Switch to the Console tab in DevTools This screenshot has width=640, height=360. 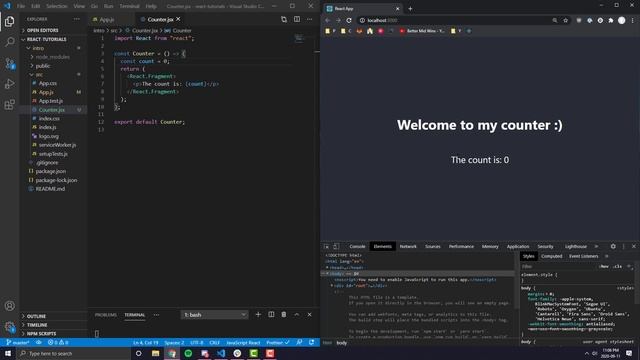[357, 247]
